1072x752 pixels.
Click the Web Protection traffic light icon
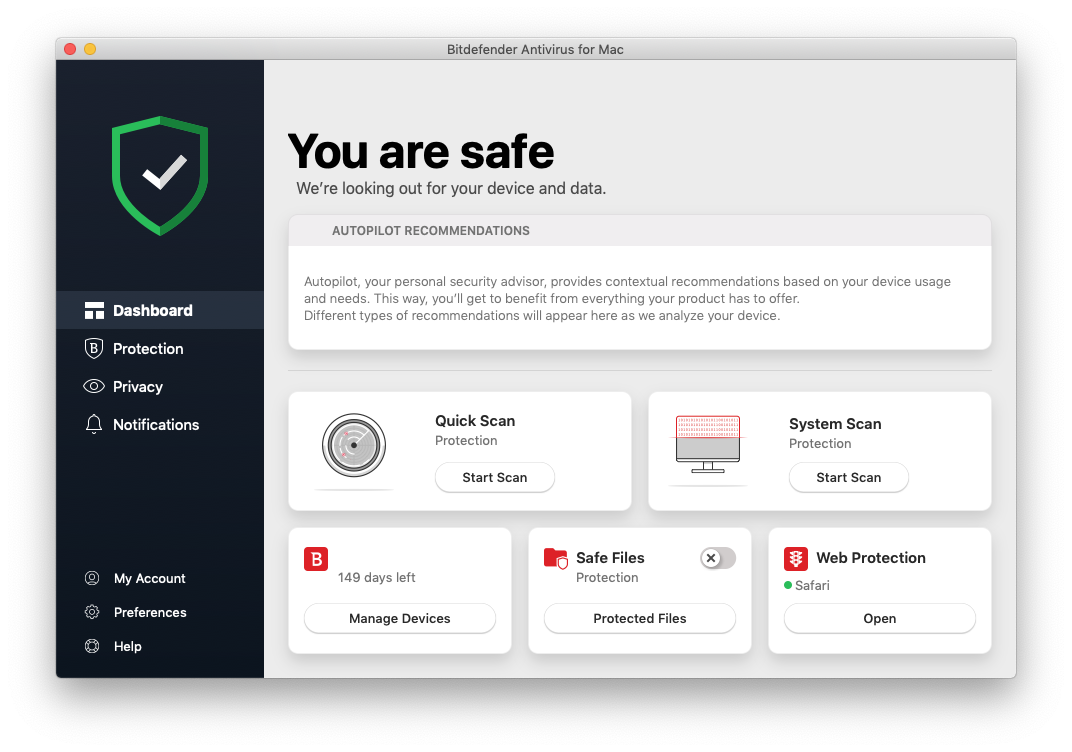tap(796, 558)
